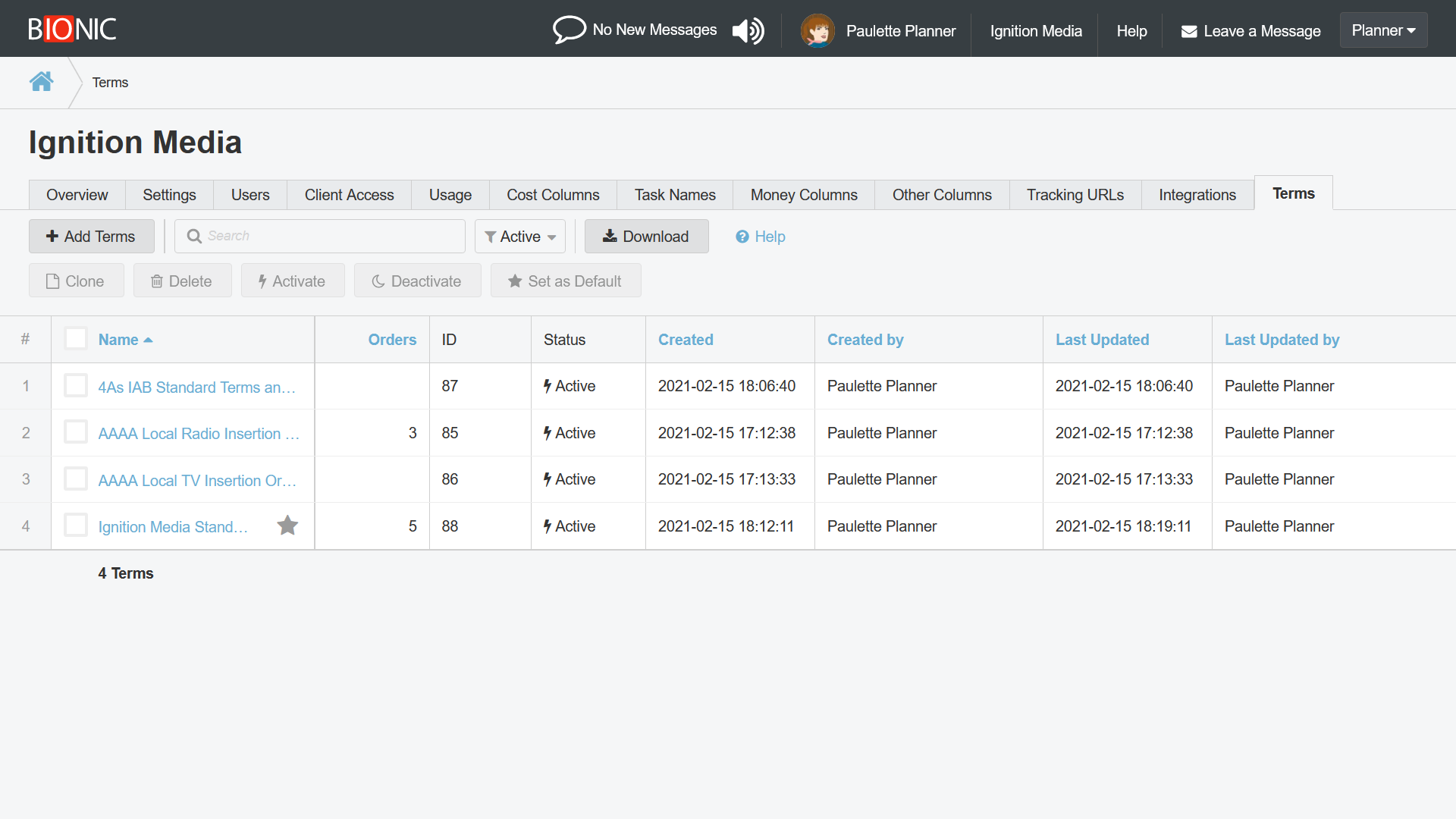The image size is (1456, 819).
Task: Click Created timestamp 2021-02-15 18:06:40
Action: pyautogui.click(x=726, y=386)
